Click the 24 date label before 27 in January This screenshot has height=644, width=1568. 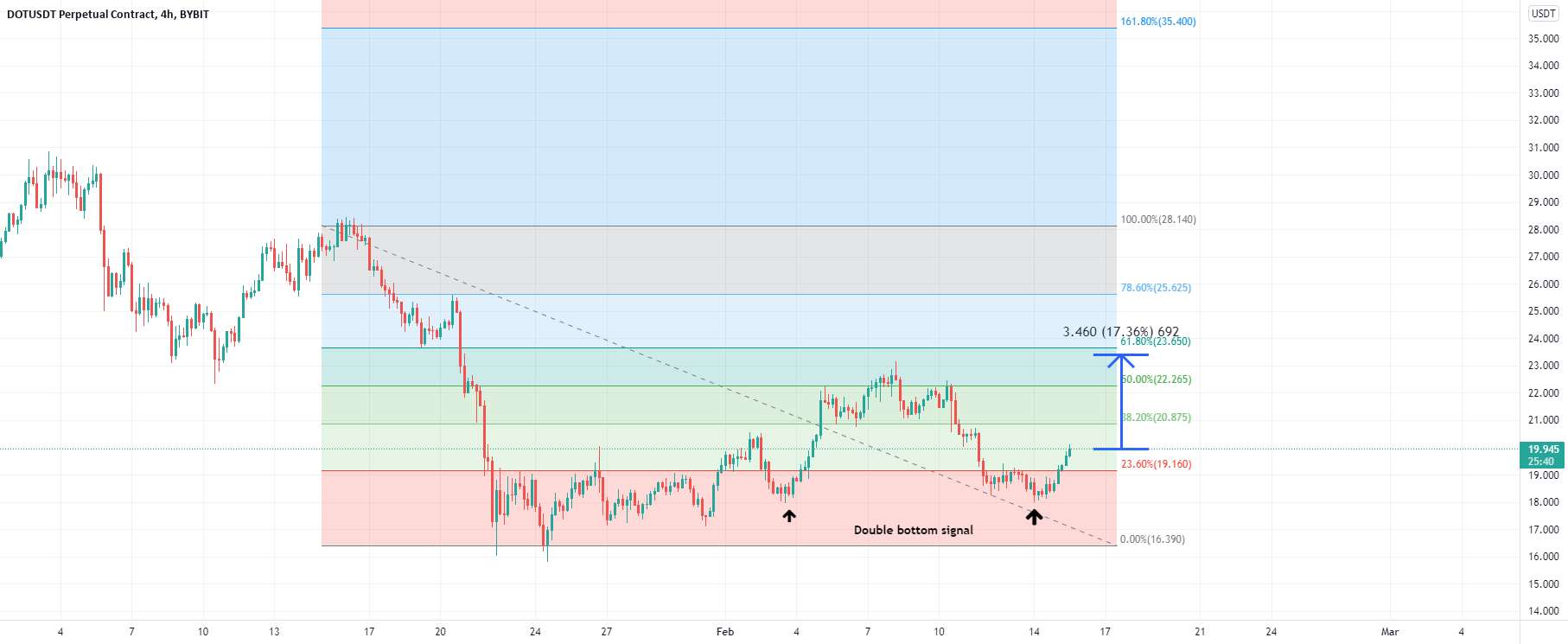point(535,632)
